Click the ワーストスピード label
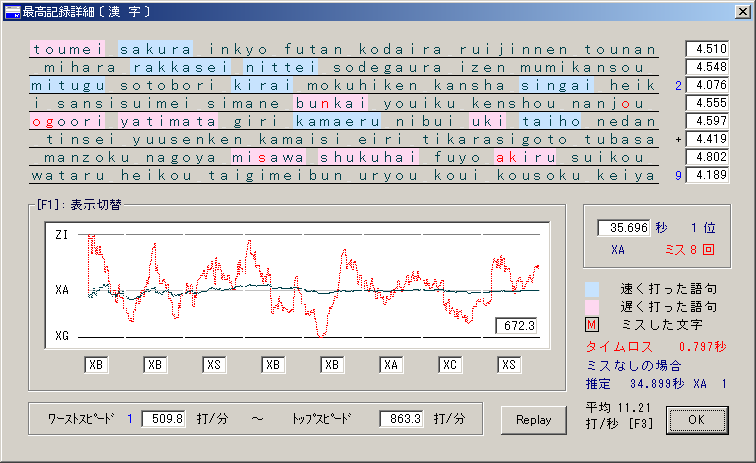 [x=81, y=419]
